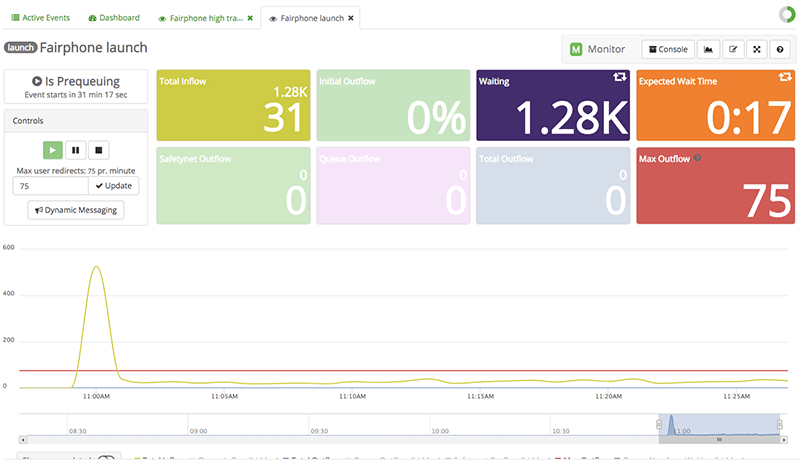This screenshot has height=460, width=800.
Task: Close the Fairphone launch tab
Action: [x=350, y=18]
